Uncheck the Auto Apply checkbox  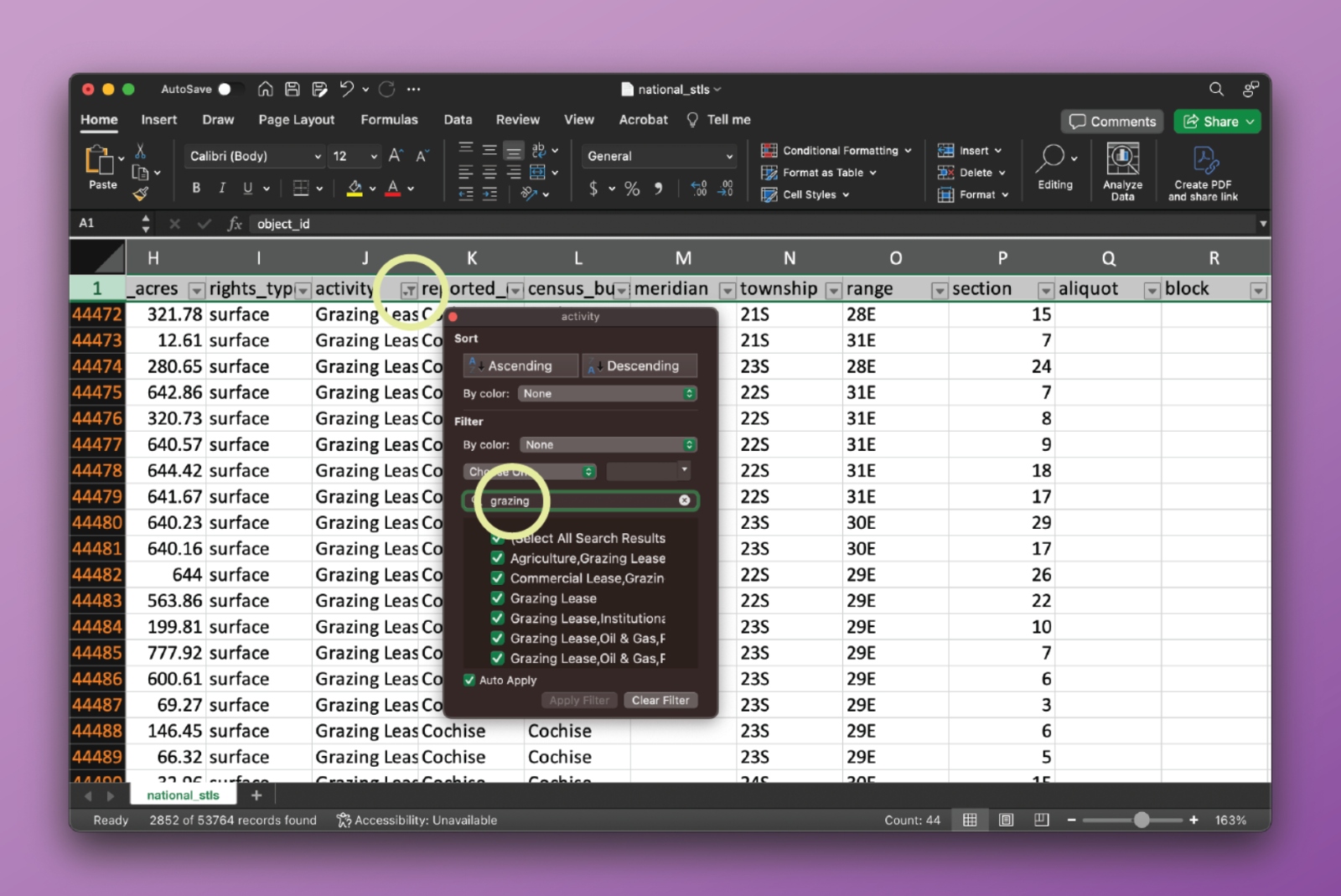point(469,680)
